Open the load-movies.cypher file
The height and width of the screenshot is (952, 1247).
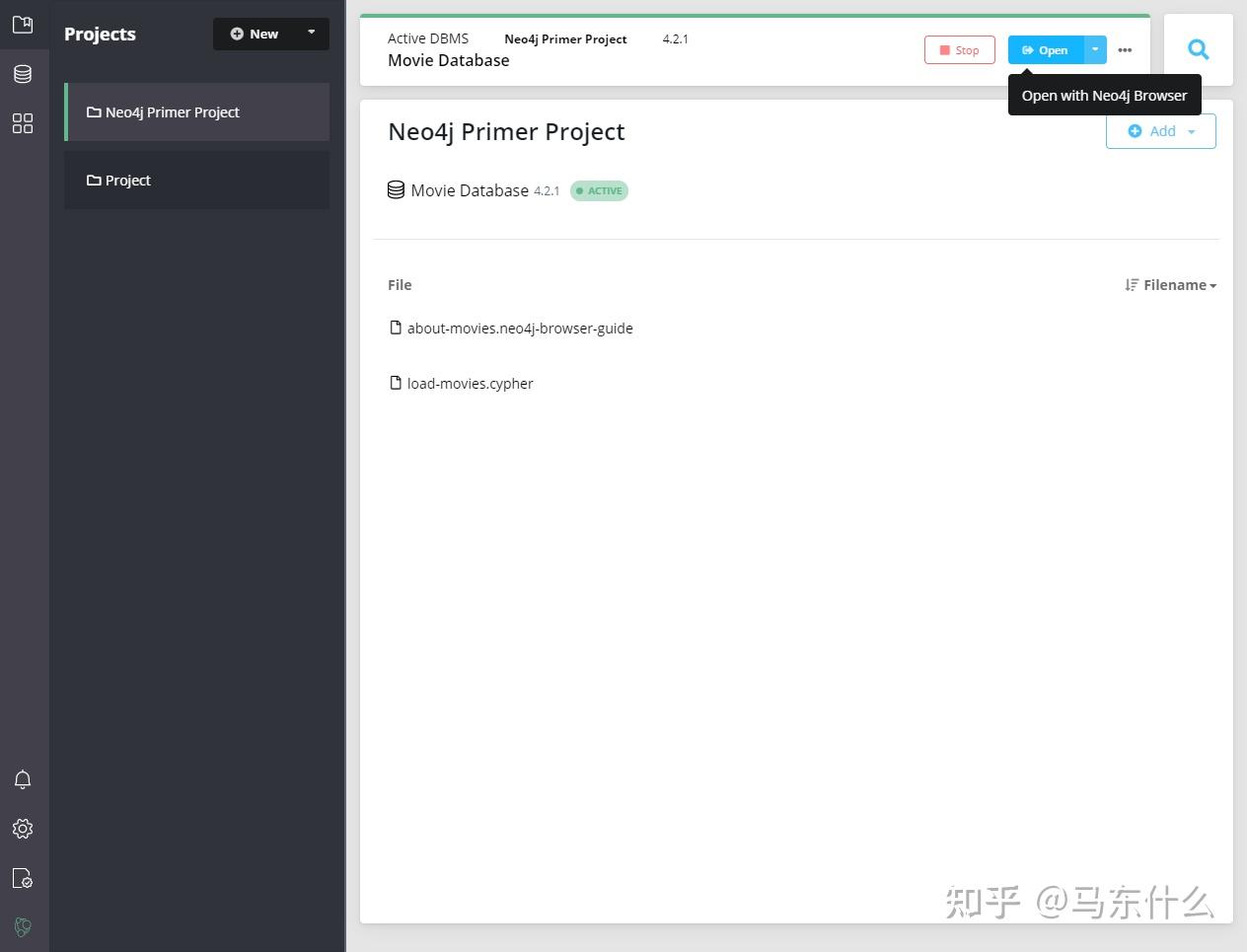click(470, 383)
